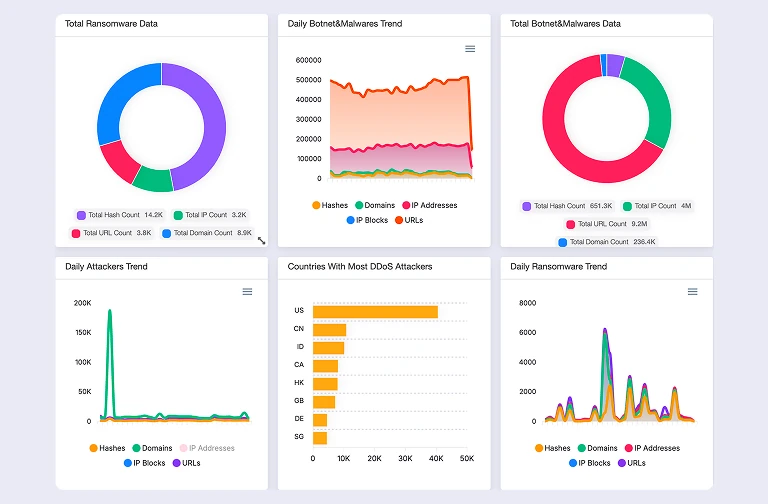This screenshot has height=504, width=768.
Task: Click the DE bar in DDoS Attackers chart
Action: click(x=320, y=420)
